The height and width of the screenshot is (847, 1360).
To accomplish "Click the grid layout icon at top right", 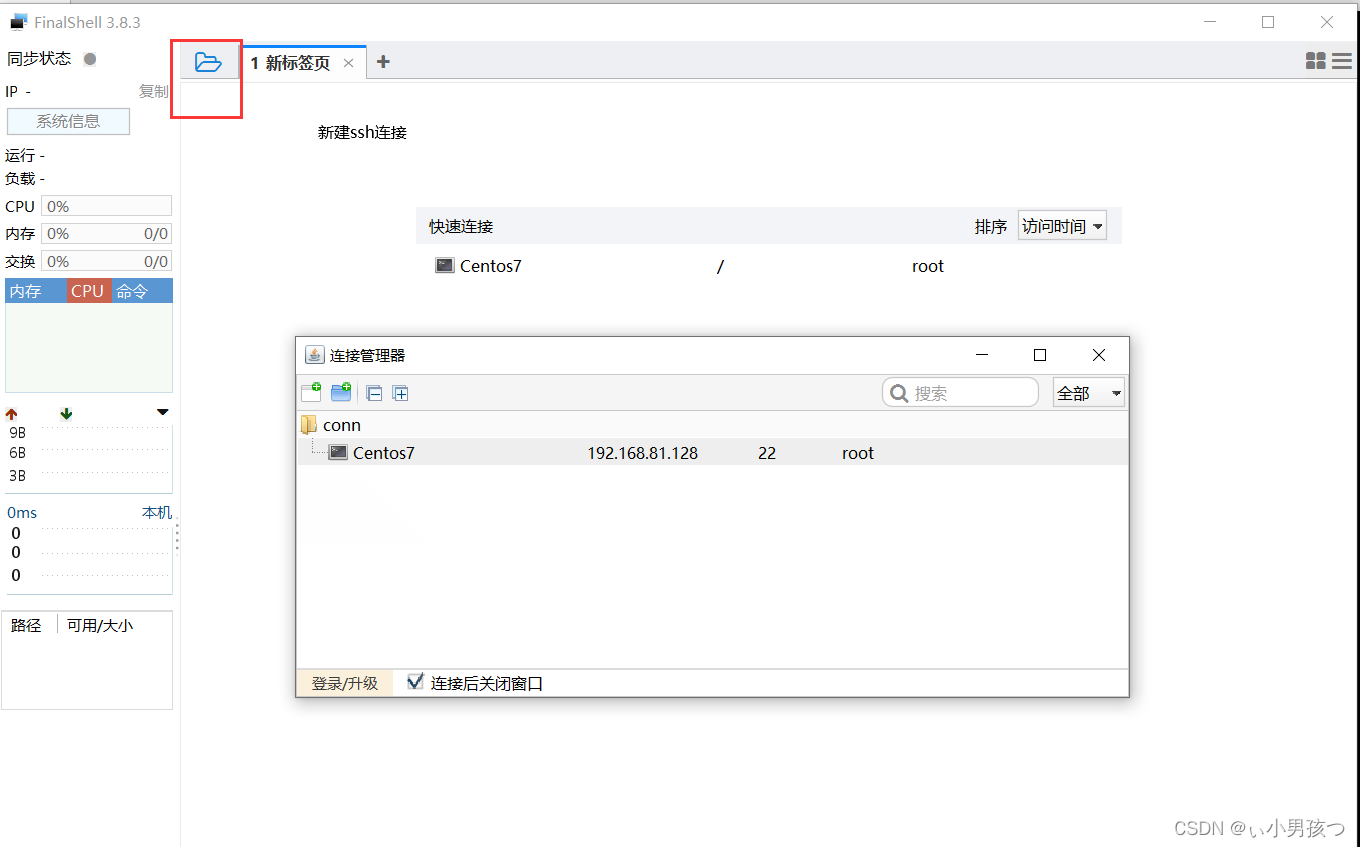I will (1316, 61).
